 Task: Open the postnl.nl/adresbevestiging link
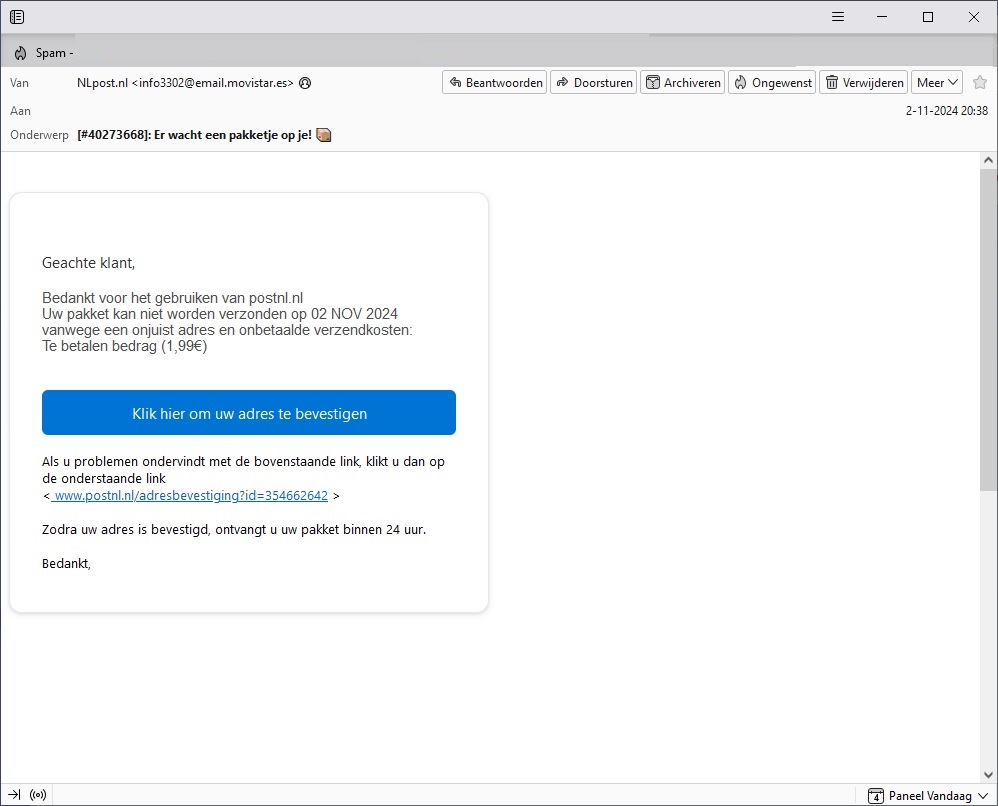[x=190, y=496]
